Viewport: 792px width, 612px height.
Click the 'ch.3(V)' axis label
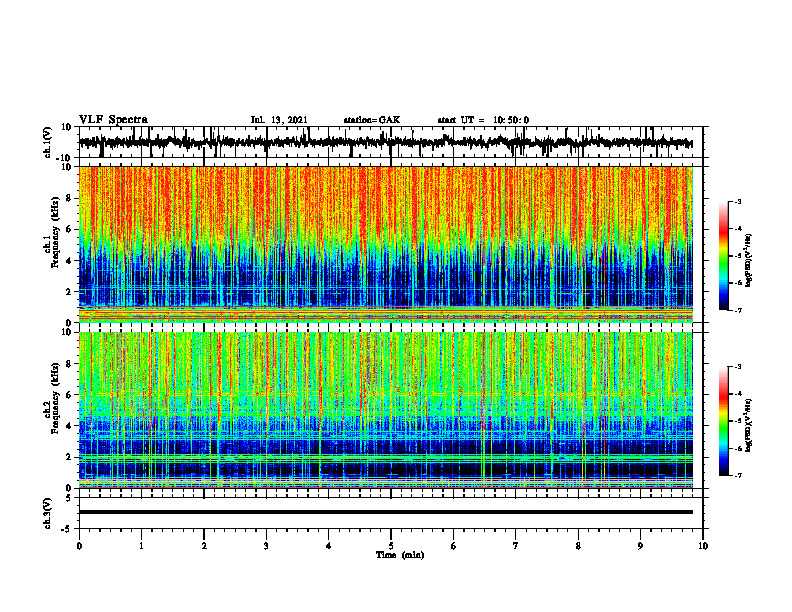tap(48, 513)
